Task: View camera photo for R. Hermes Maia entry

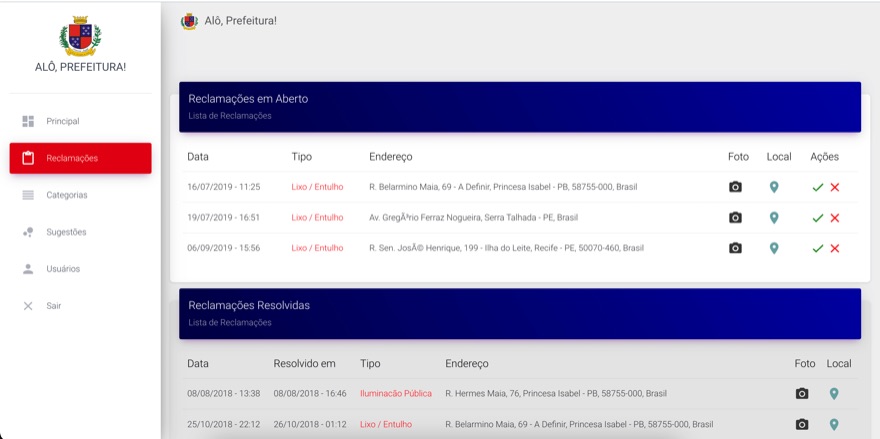Action: coord(803,394)
